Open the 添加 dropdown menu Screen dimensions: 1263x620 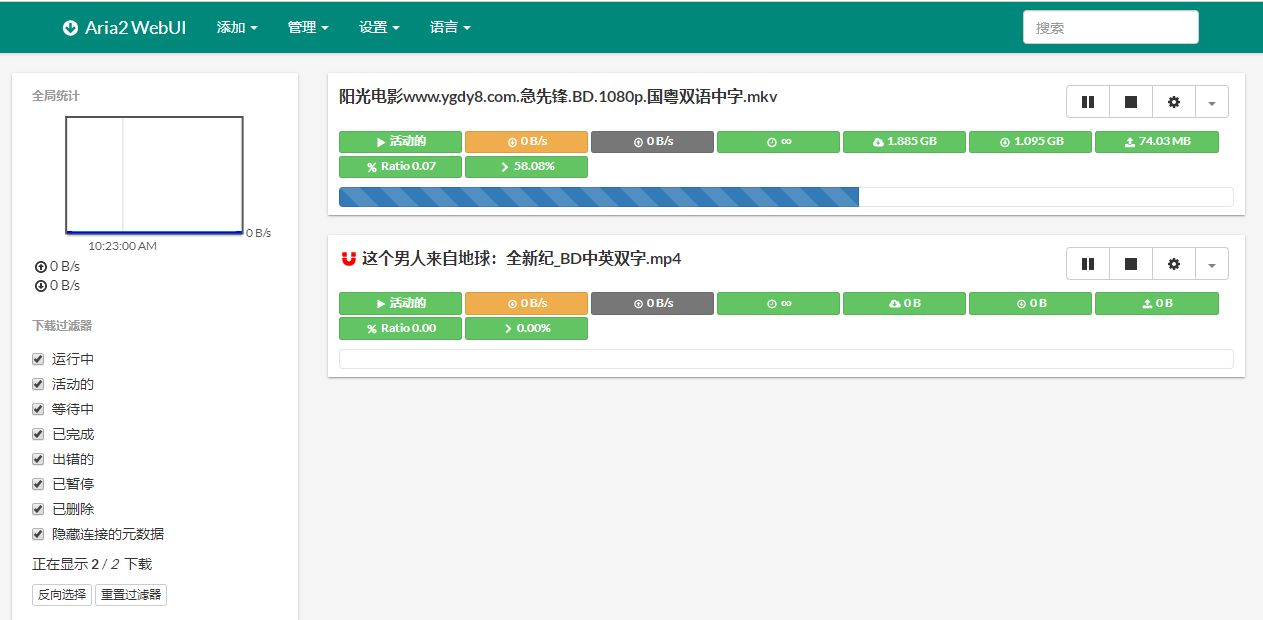[237, 27]
